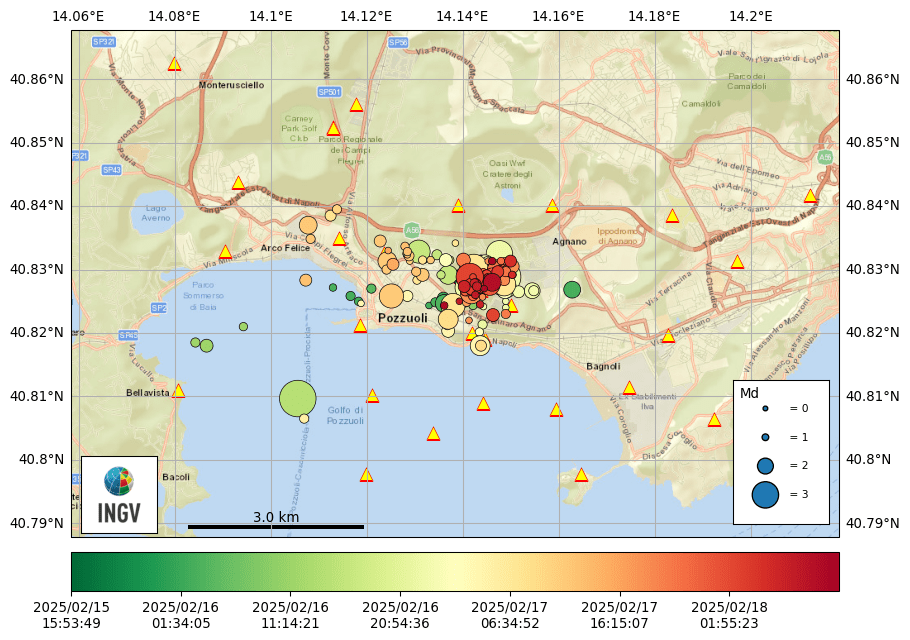
Task: Select the largest green earthquake circle in the gulf
Action: [x=298, y=398]
